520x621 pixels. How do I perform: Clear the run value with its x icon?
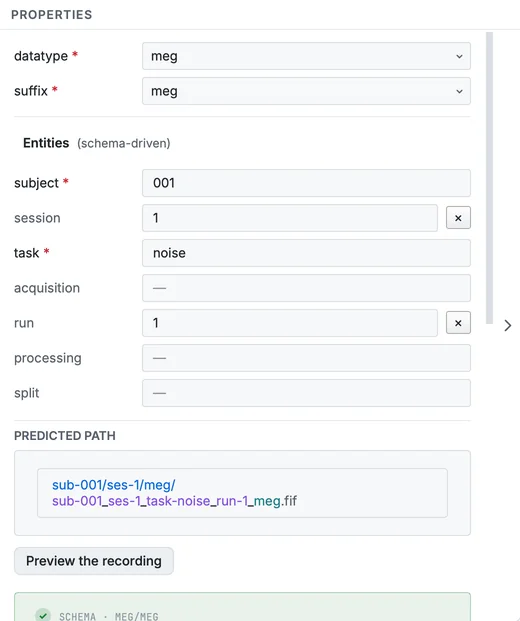458,323
